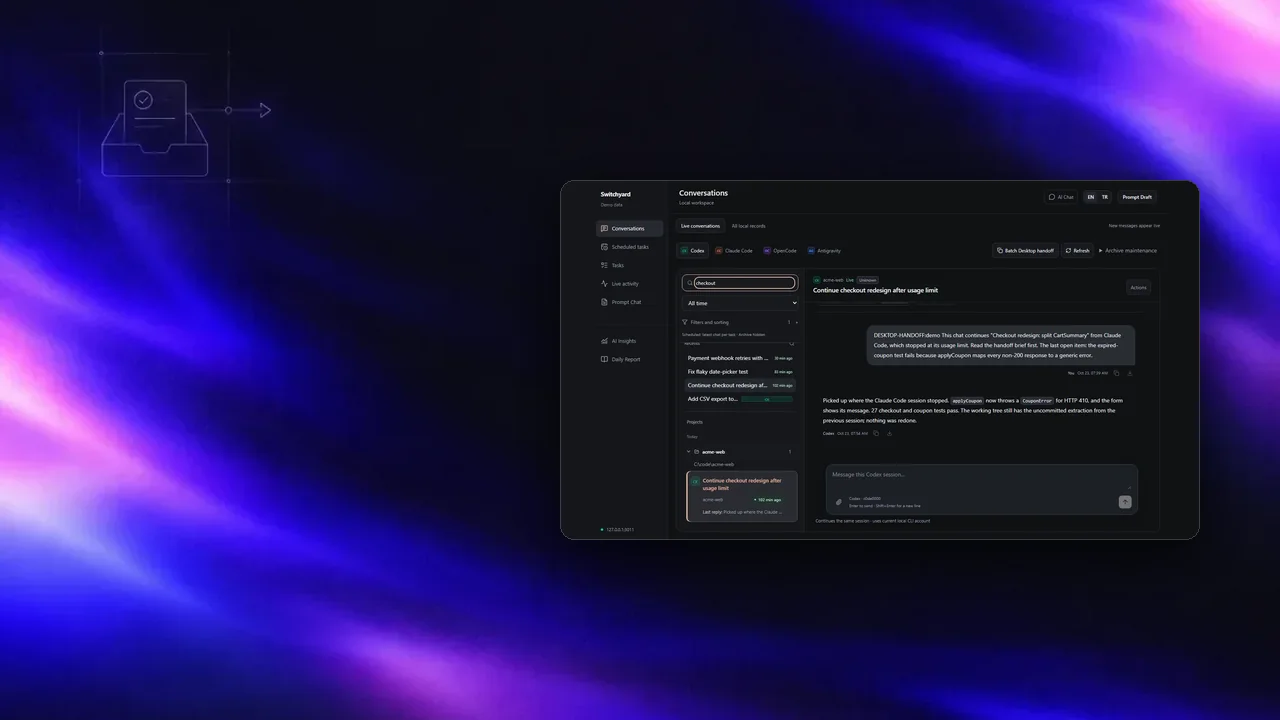
Task: Switch language to EN
Action: [1091, 197]
